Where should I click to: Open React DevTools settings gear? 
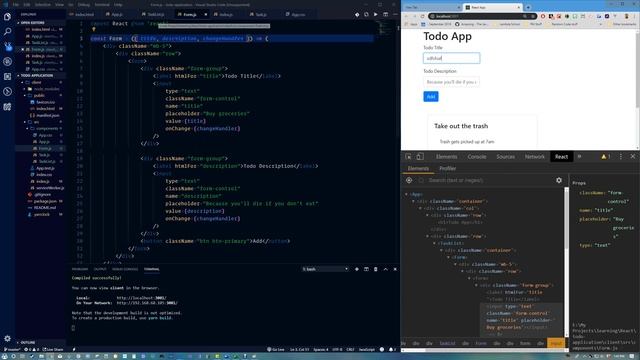pos(559,180)
